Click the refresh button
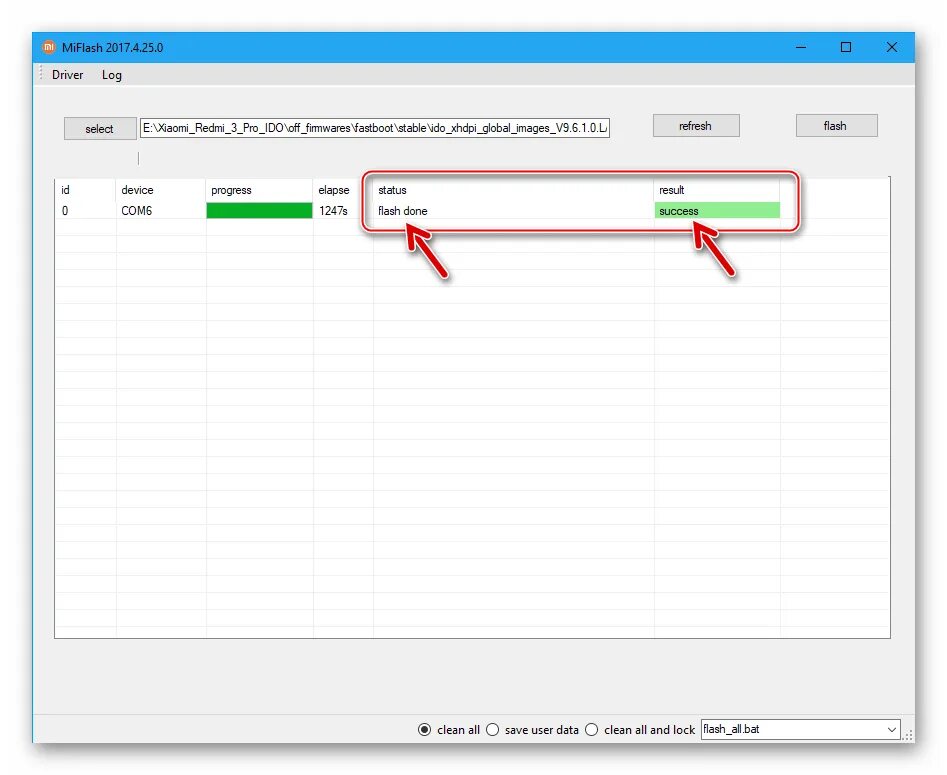This screenshot has width=947, height=775. (x=696, y=126)
